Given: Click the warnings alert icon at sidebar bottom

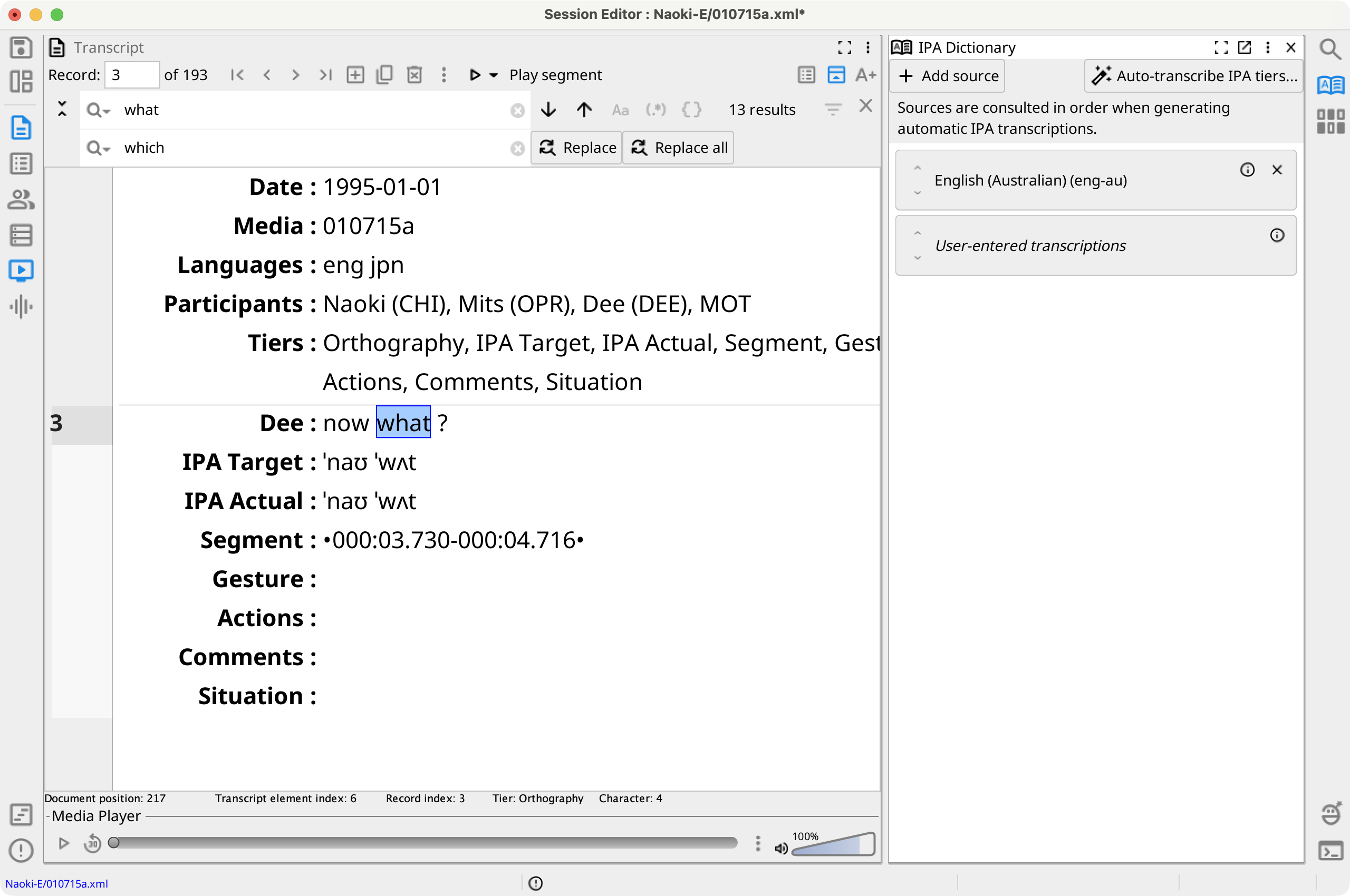Looking at the screenshot, I should click(21, 850).
